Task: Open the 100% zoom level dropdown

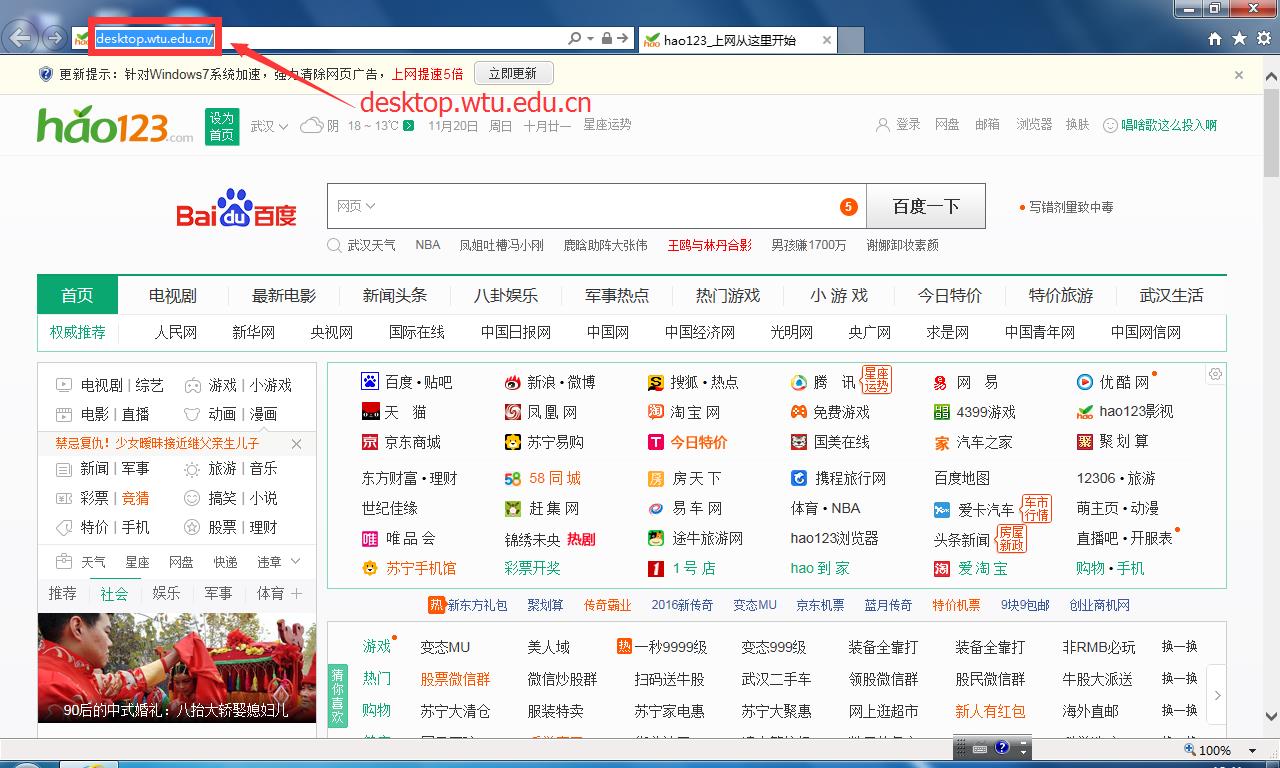Action: tap(1252, 750)
